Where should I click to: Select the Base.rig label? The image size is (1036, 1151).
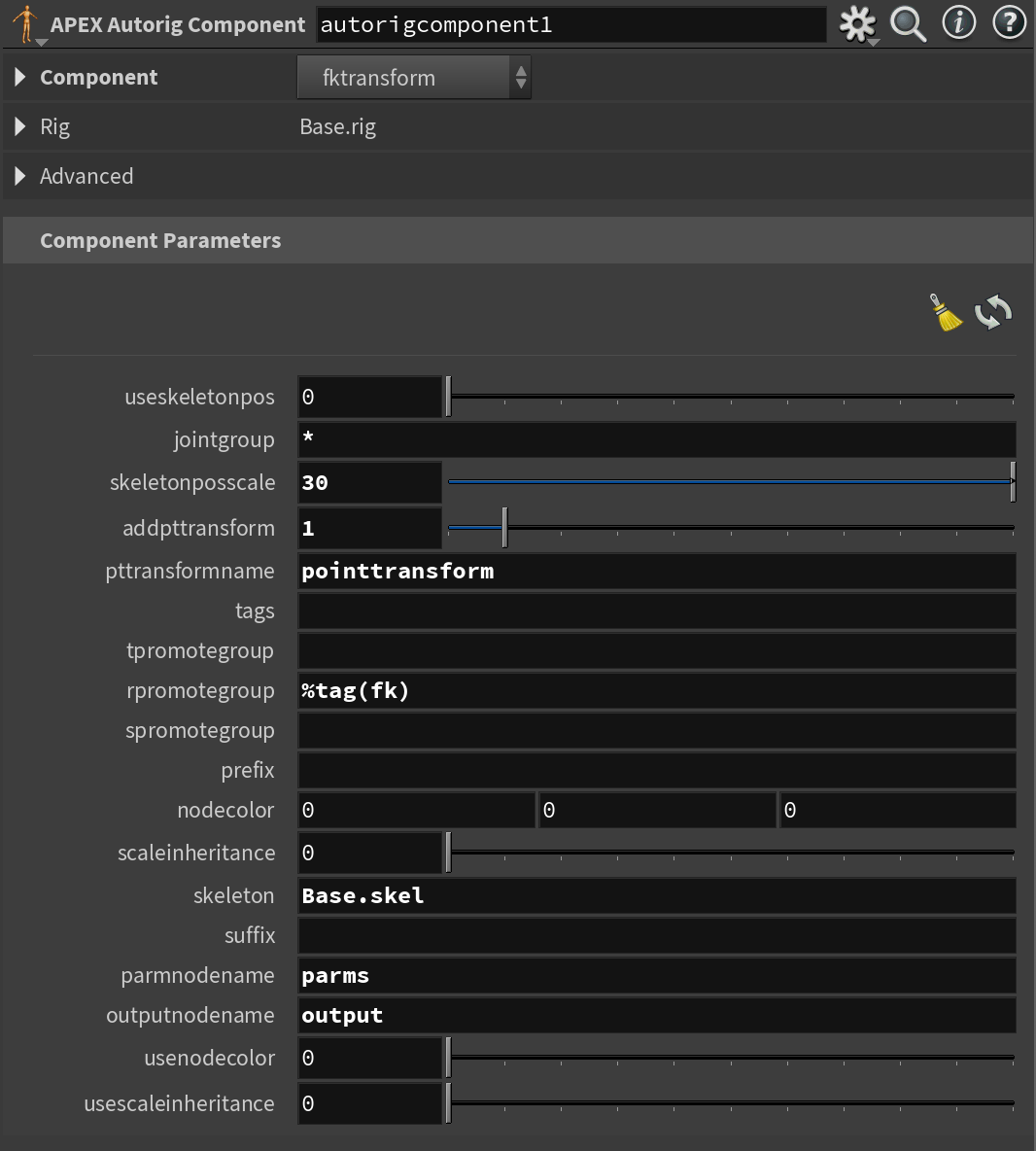coord(337,126)
